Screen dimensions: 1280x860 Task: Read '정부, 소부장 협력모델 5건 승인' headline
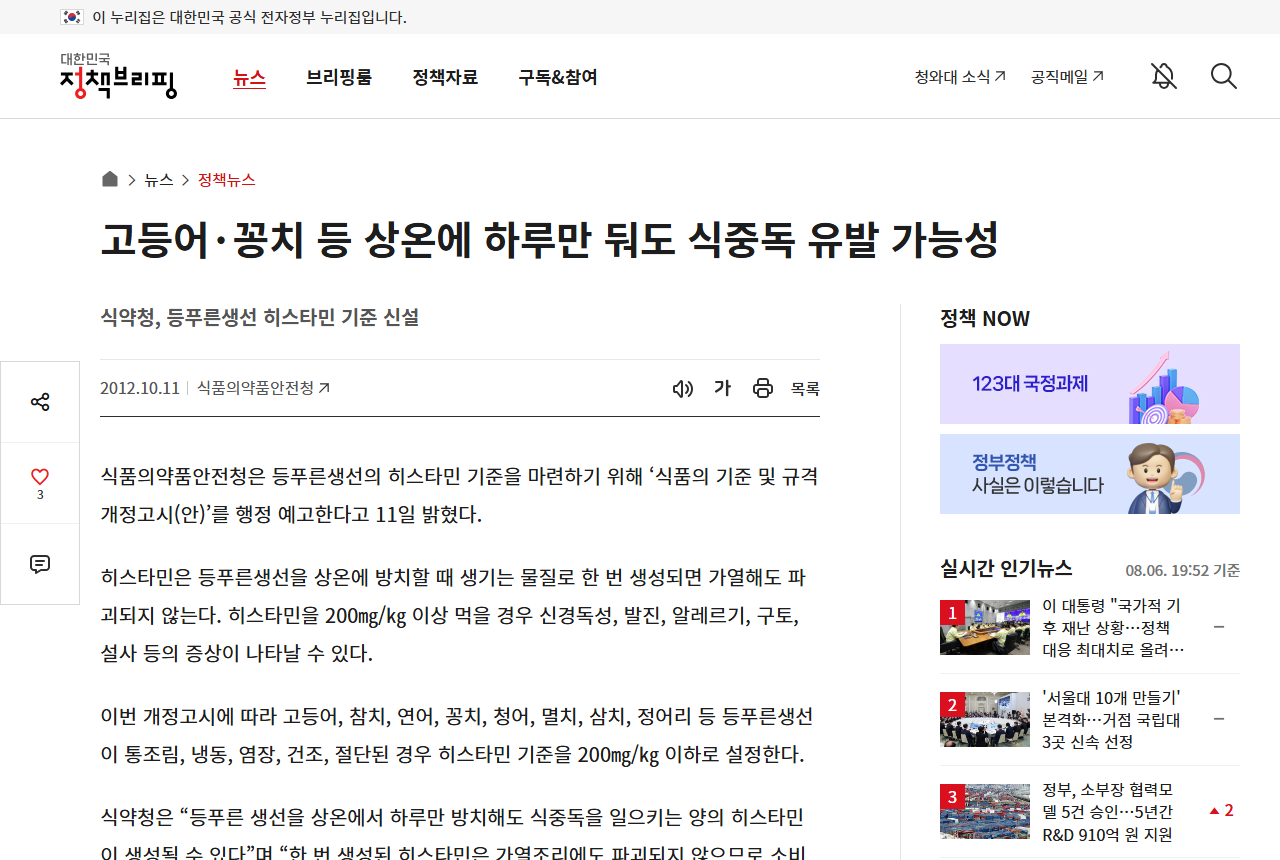tap(1108, 811)
